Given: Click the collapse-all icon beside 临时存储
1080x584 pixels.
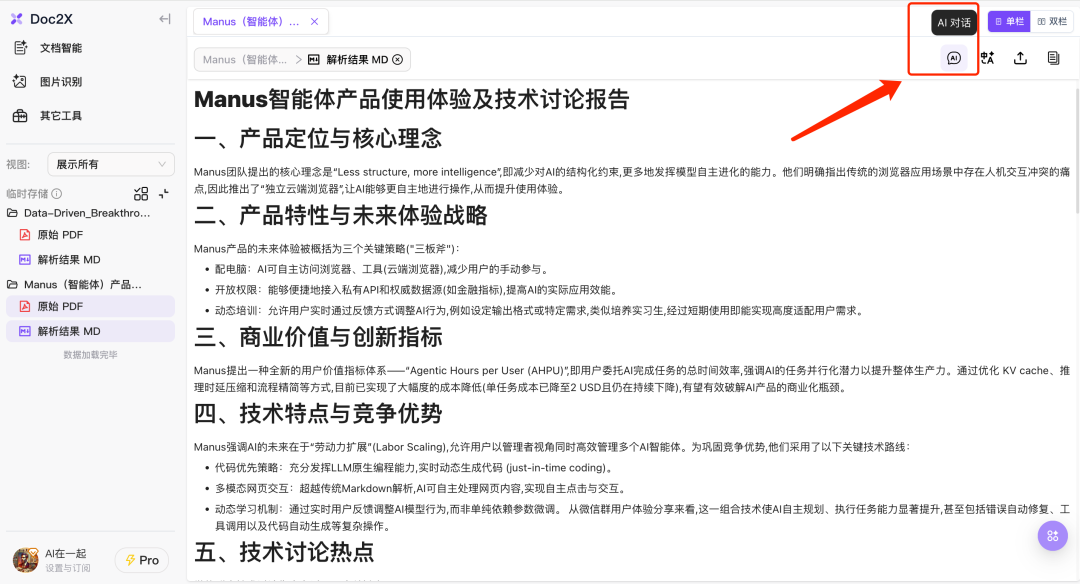Looking at the screenshot, I should coord(164,194).
